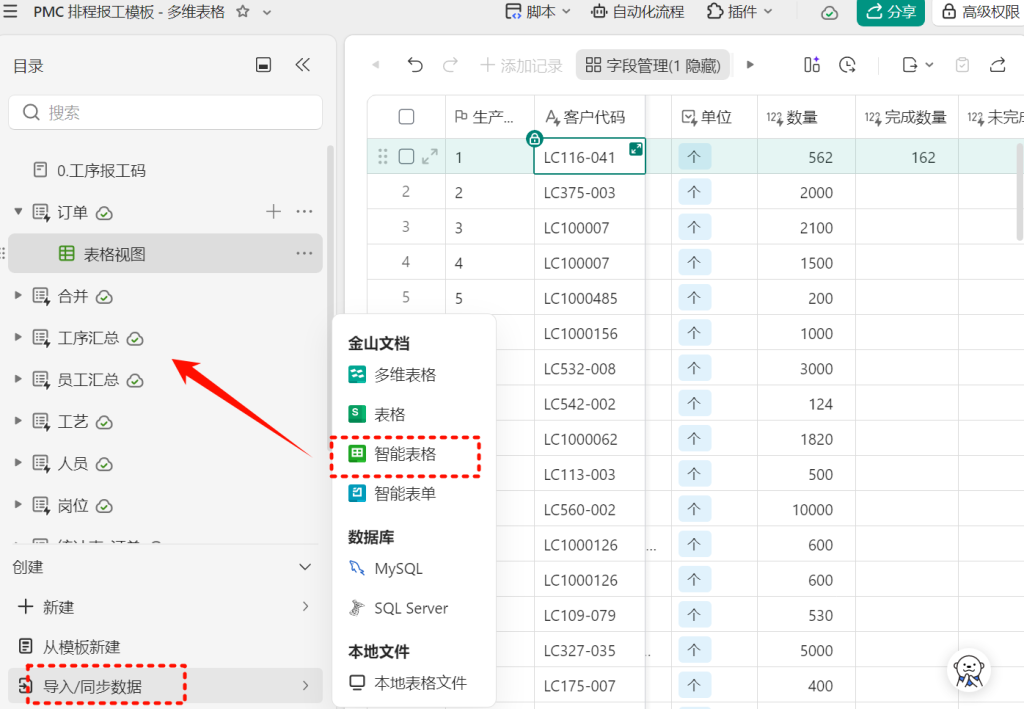Image resolution: width=1024 pixels, height=709 pixels.
Task: Click unit tag in LC1000485 row
Action: [x=694, y=298]
